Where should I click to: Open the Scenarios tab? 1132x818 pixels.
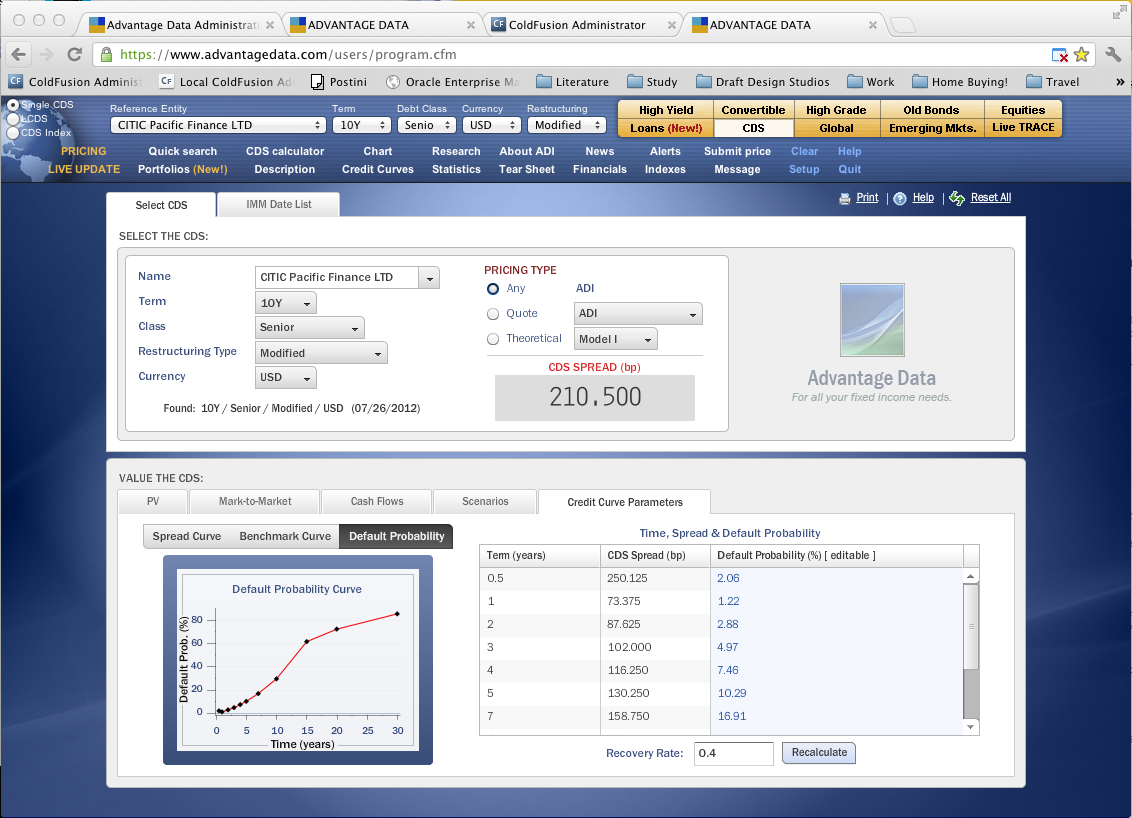485,501
